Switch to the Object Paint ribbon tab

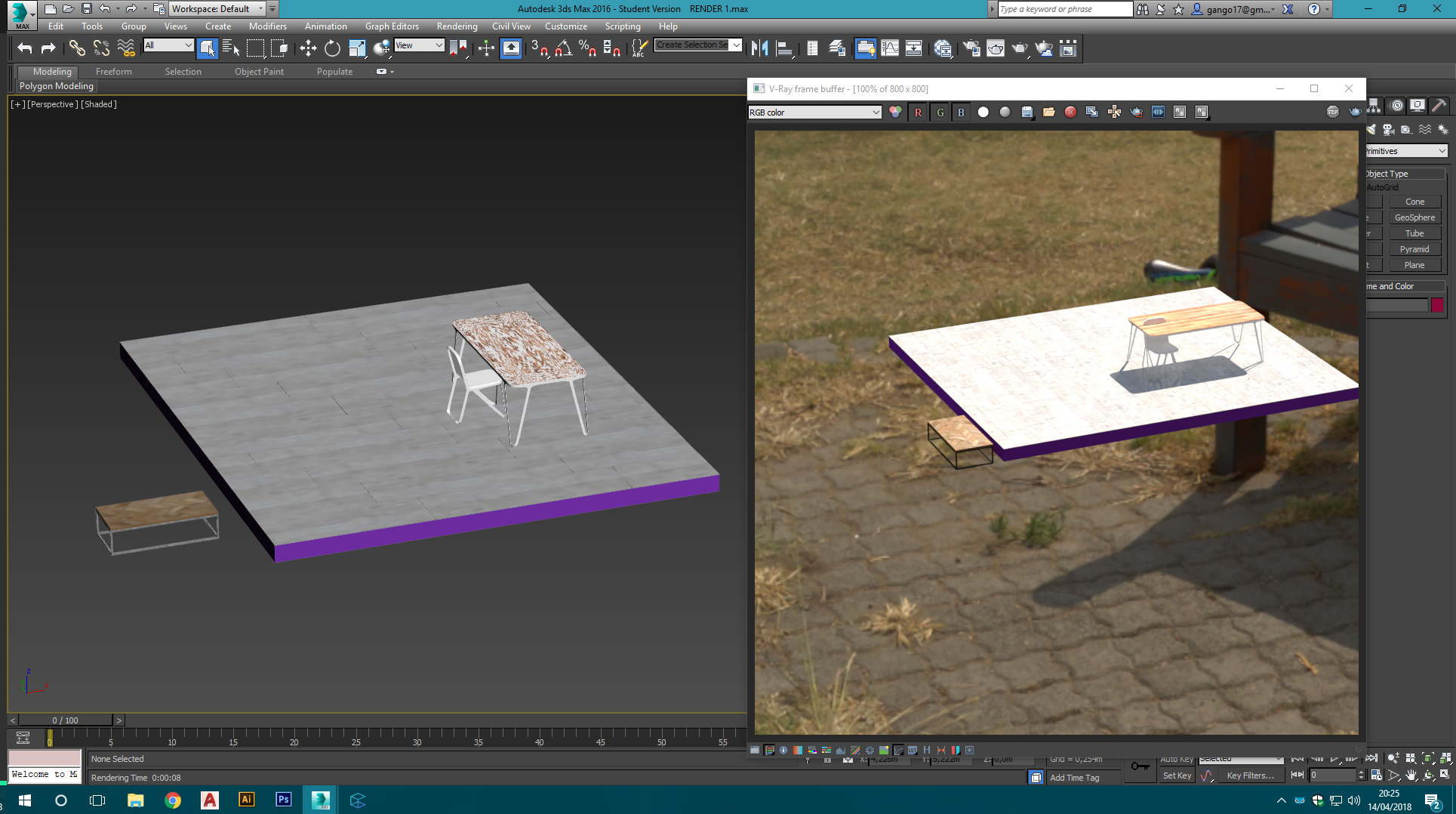[x=259, y=72]
